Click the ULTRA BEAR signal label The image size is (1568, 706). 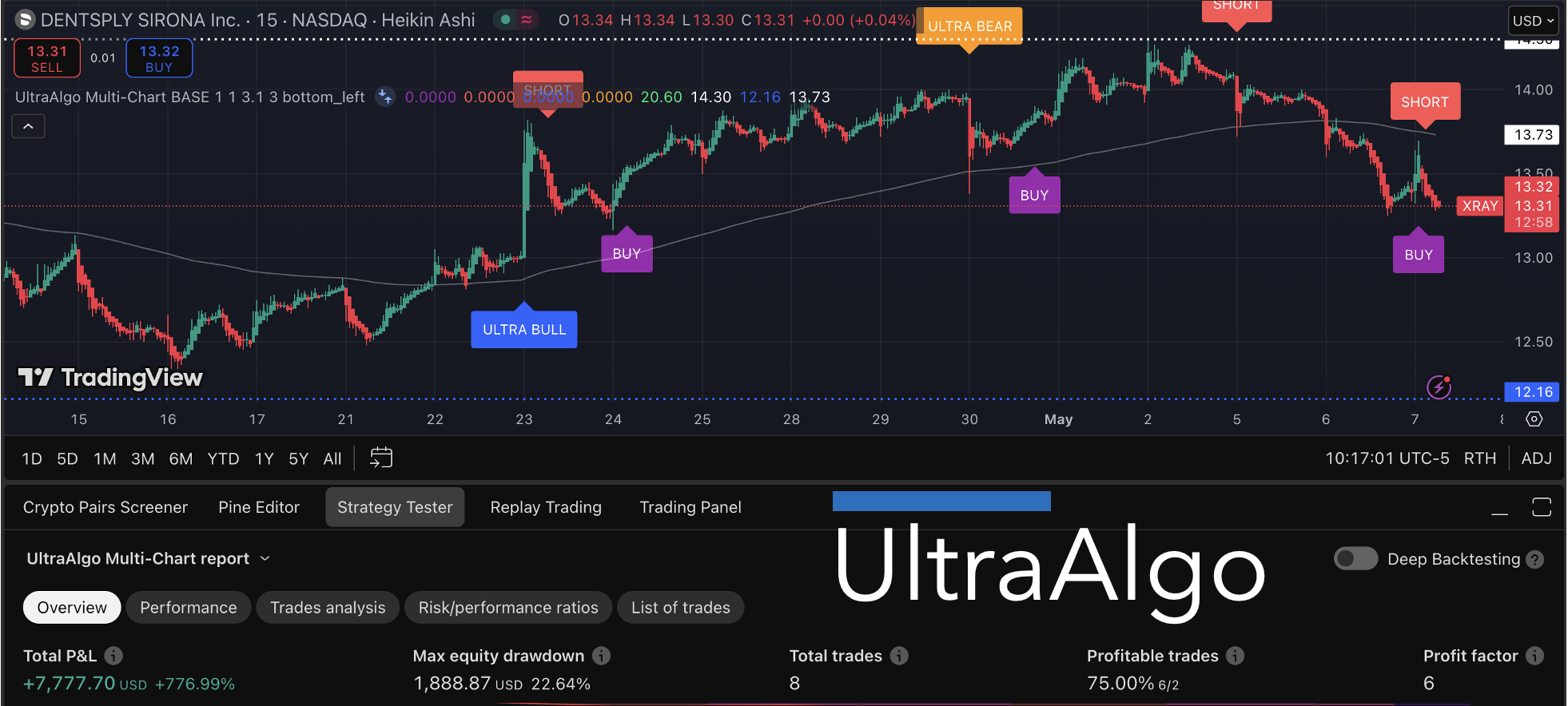[969, 26]
